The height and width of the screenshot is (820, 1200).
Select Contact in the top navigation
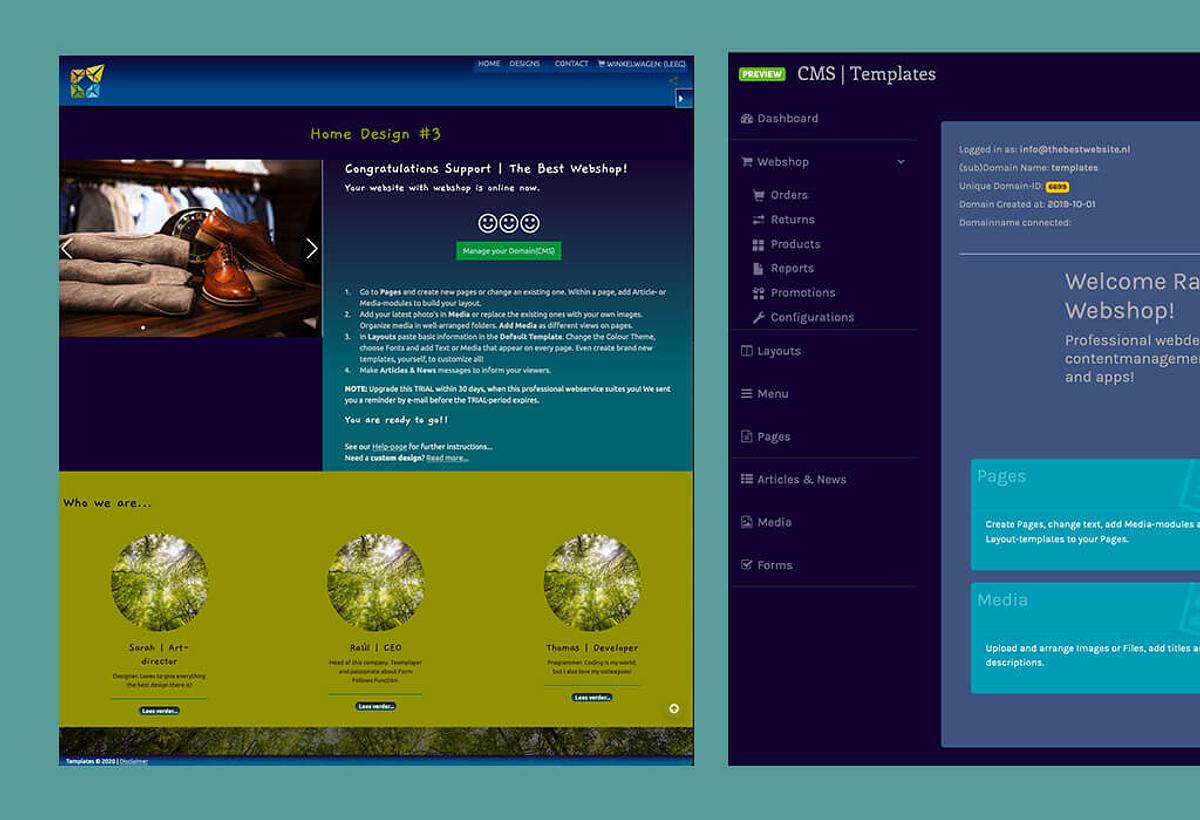[571, 64]
